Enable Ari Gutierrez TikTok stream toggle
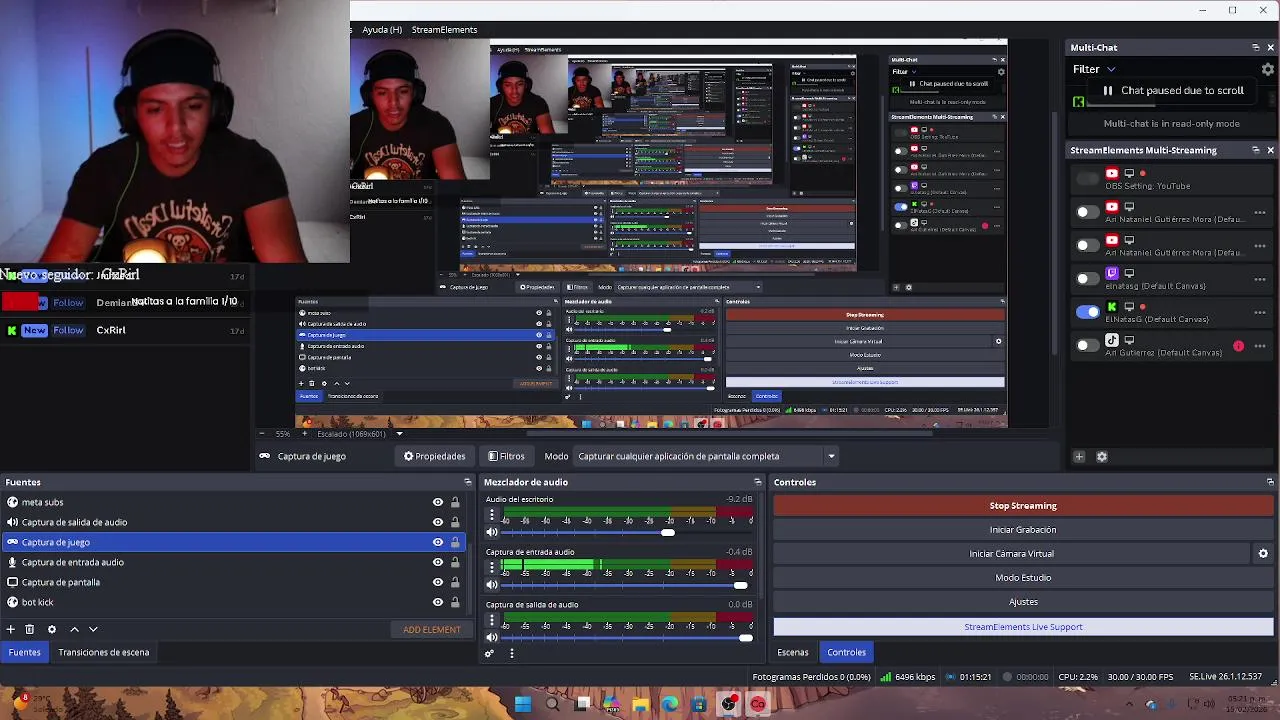 click(x=1087, y=346)
